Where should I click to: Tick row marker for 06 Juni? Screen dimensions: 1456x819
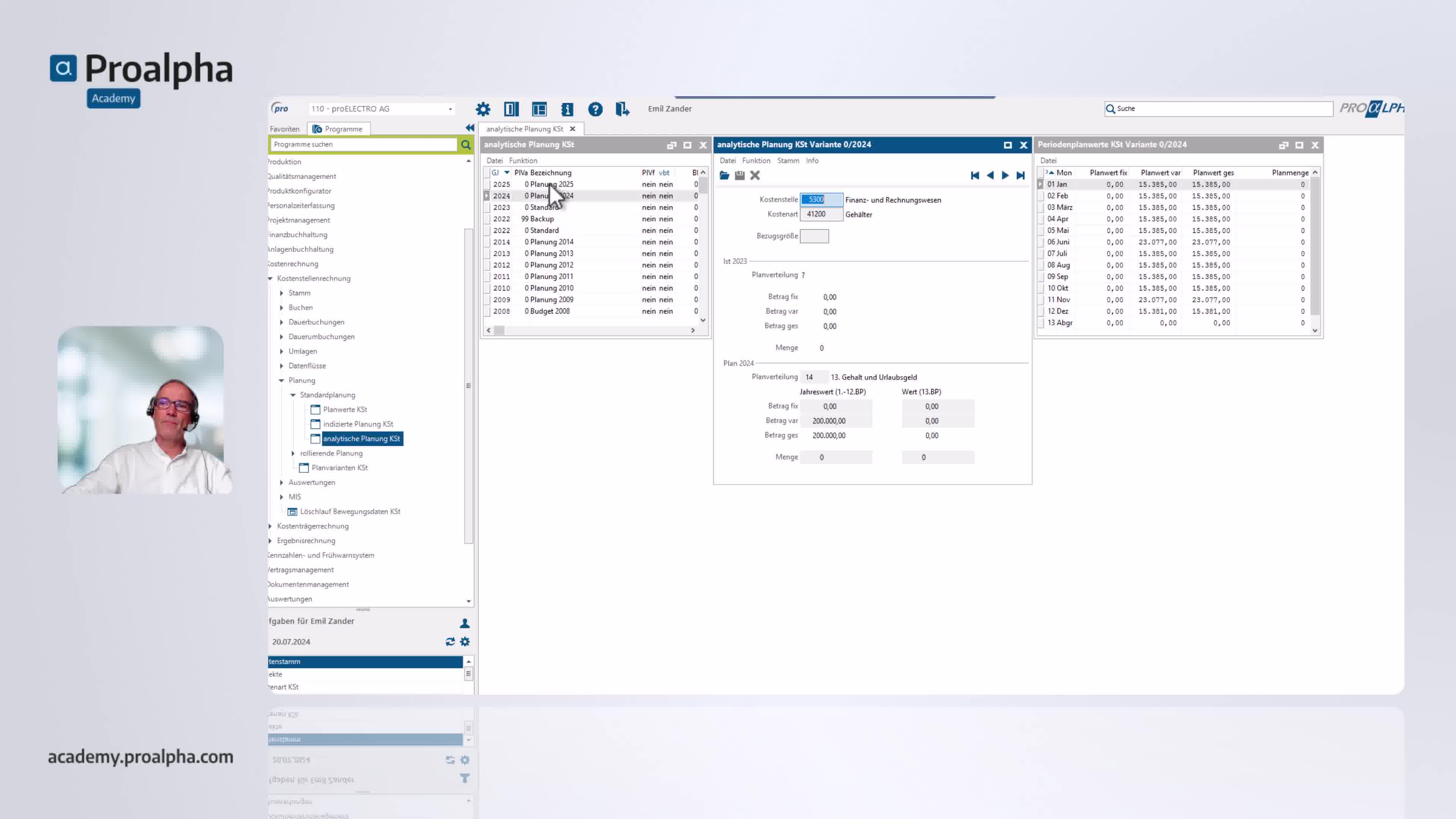coord(1040,242)
